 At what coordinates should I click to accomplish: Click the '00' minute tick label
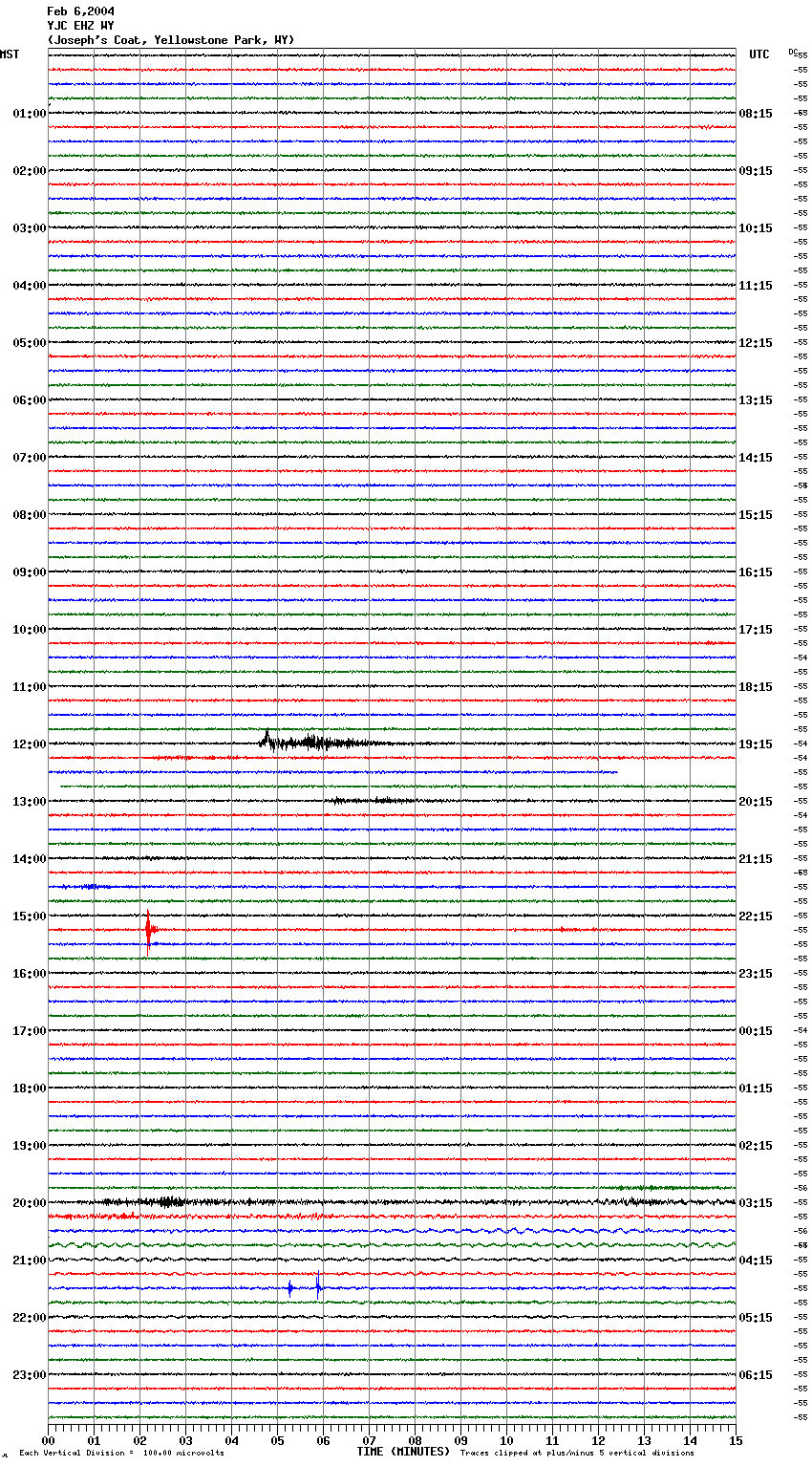(48, 1440)
